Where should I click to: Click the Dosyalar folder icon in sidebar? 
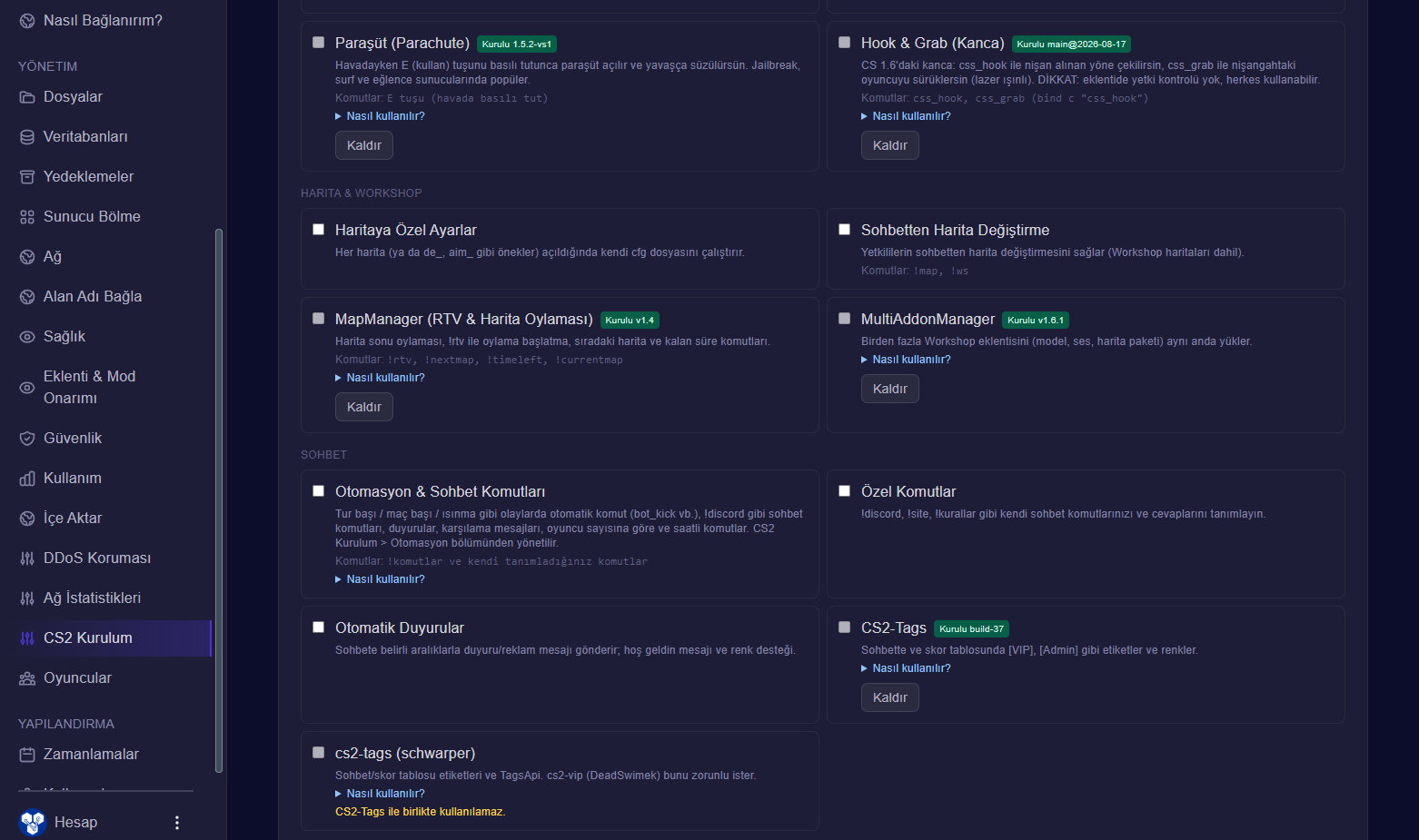[x=27, y=97]
